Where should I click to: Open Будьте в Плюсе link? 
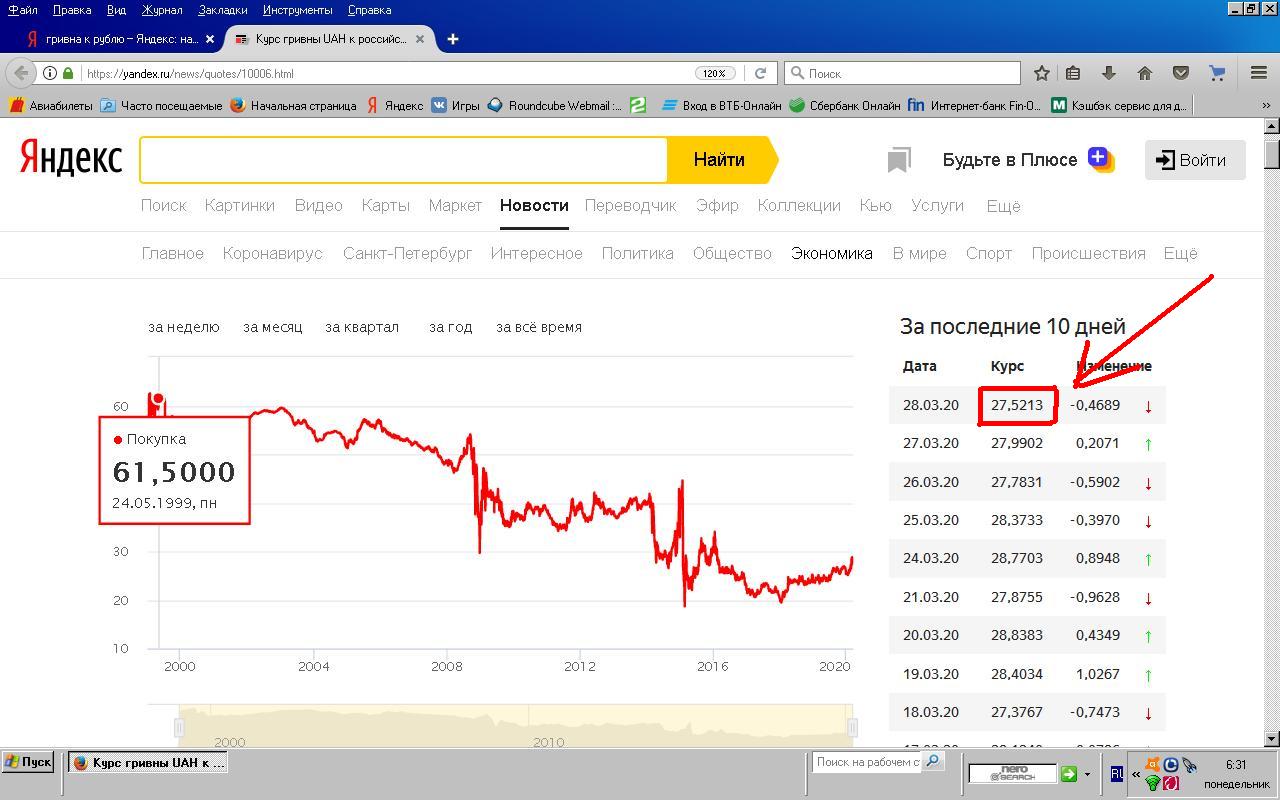pos(1010,160)
